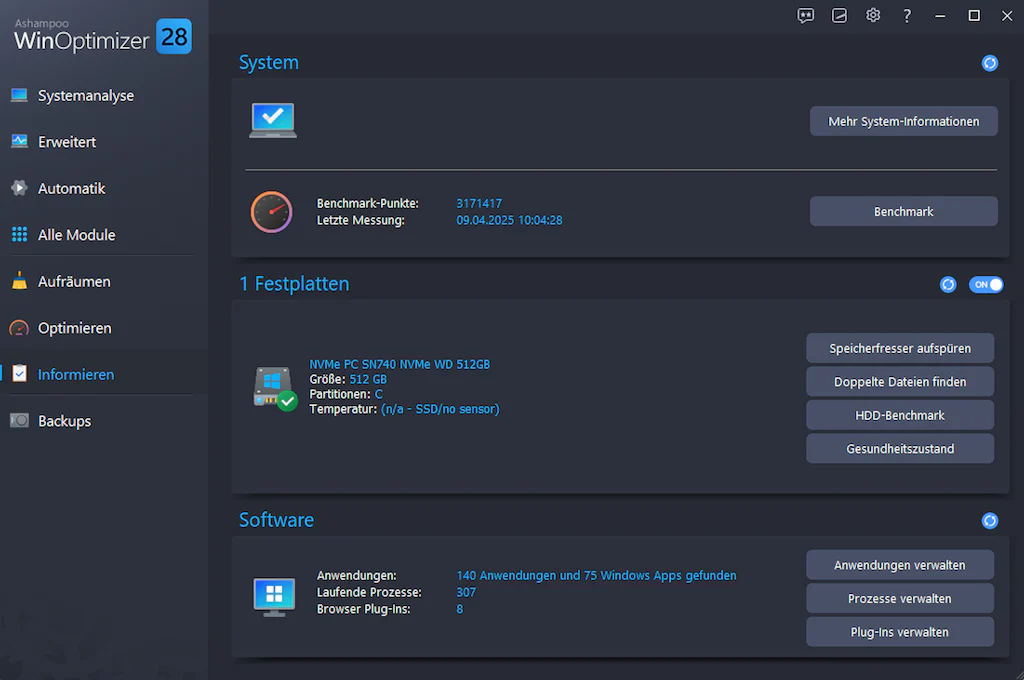1024x680 pixels.
Task: Refresh the System section
Action: [990, 63]
